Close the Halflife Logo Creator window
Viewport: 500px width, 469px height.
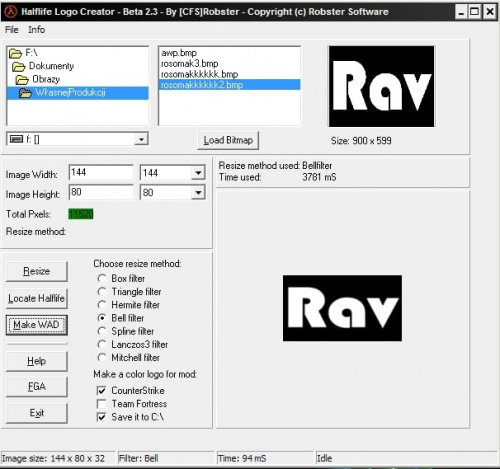490,12
